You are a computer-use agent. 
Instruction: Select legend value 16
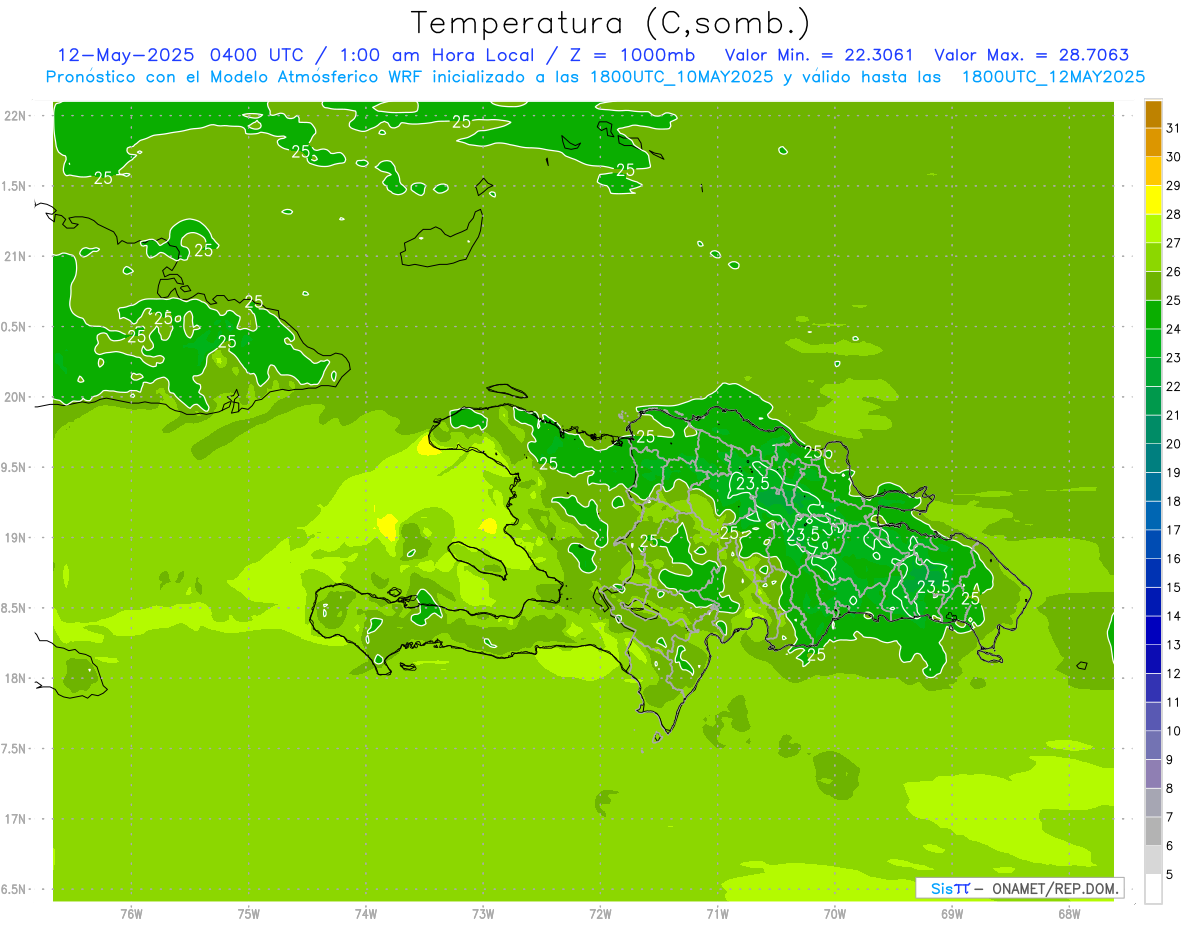click(1174, 559)
